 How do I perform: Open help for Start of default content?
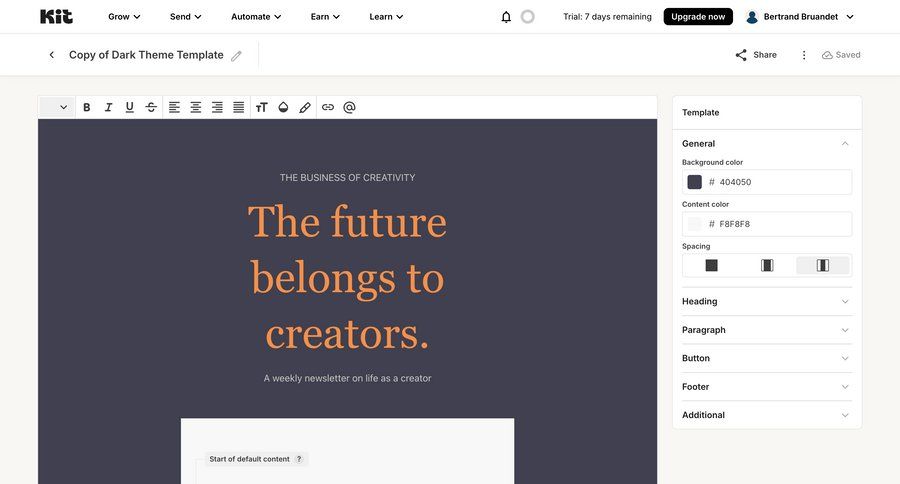click(x=299, y=459)
